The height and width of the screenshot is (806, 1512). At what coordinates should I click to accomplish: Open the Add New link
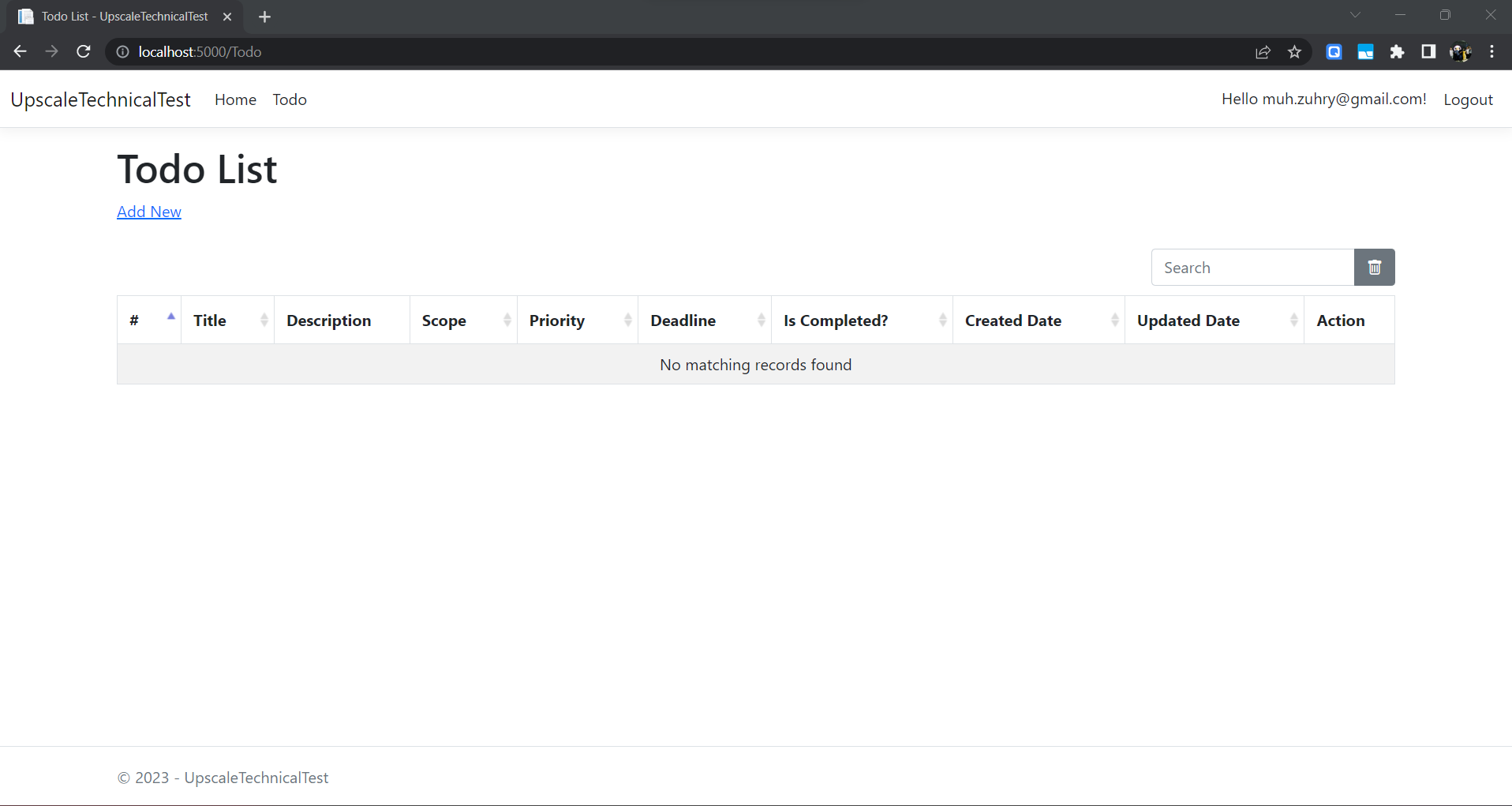coord(148,212)
